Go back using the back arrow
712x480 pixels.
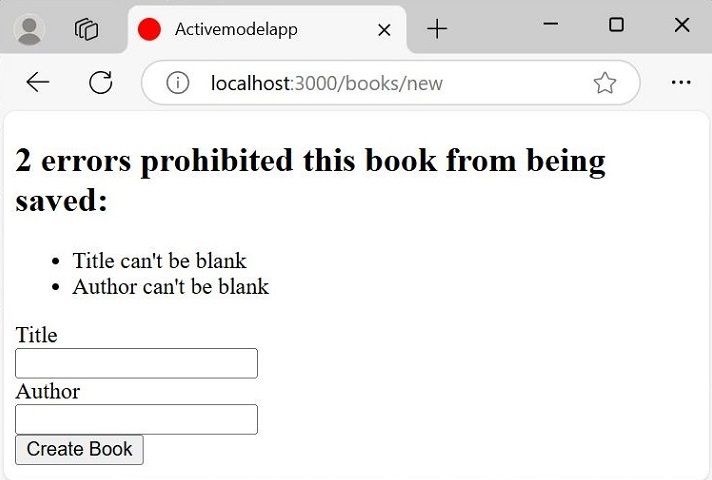38,83
